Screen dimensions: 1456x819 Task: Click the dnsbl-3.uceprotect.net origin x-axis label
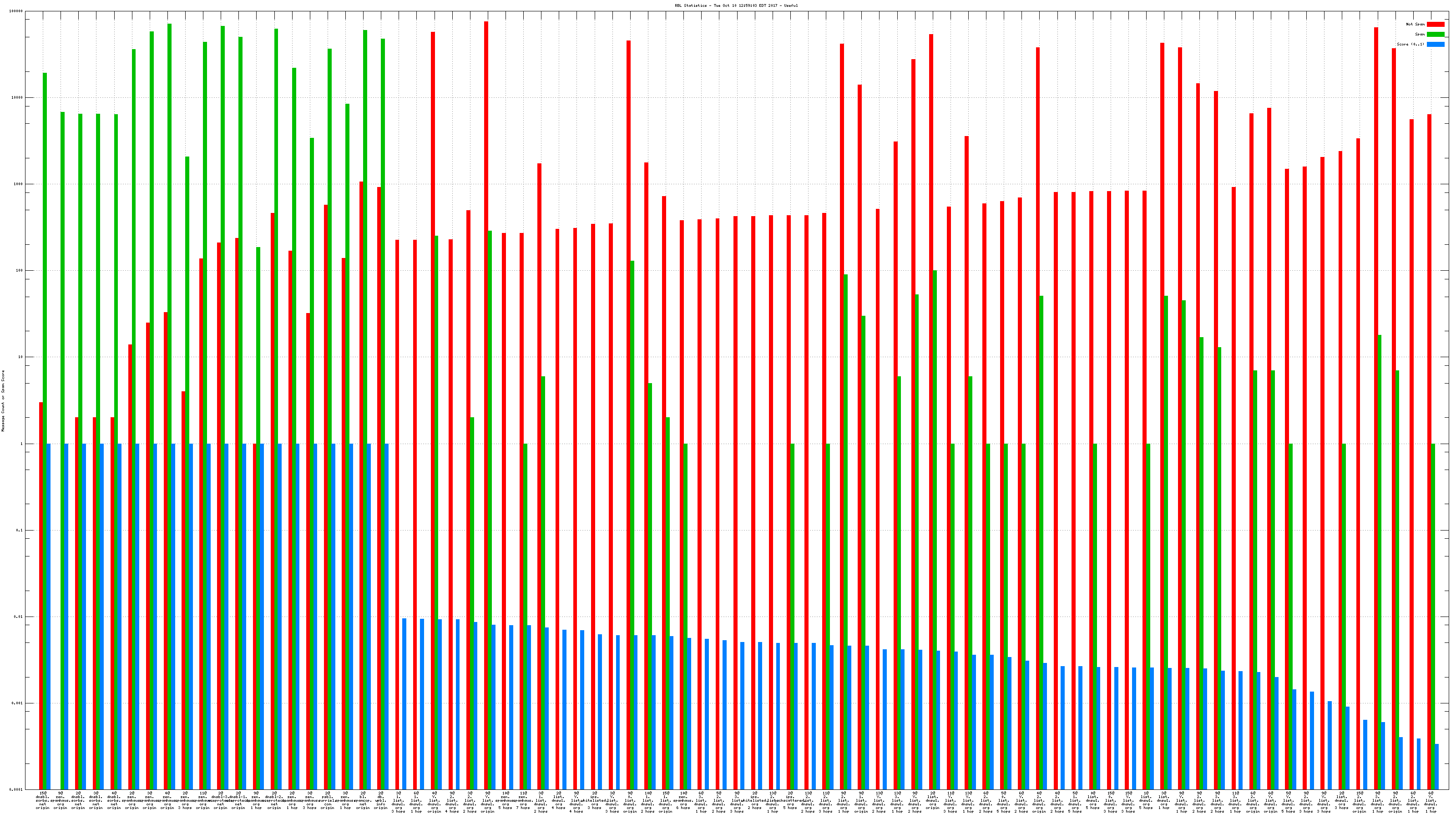click(220, 801)
